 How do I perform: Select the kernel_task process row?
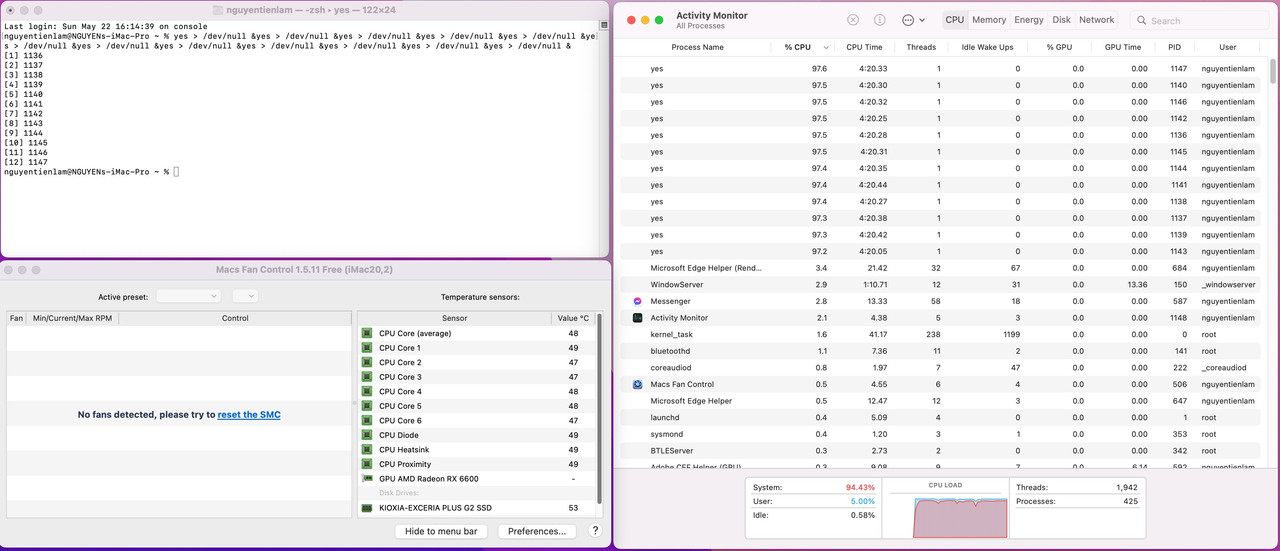pyautogui.click(x=942, y=334)
